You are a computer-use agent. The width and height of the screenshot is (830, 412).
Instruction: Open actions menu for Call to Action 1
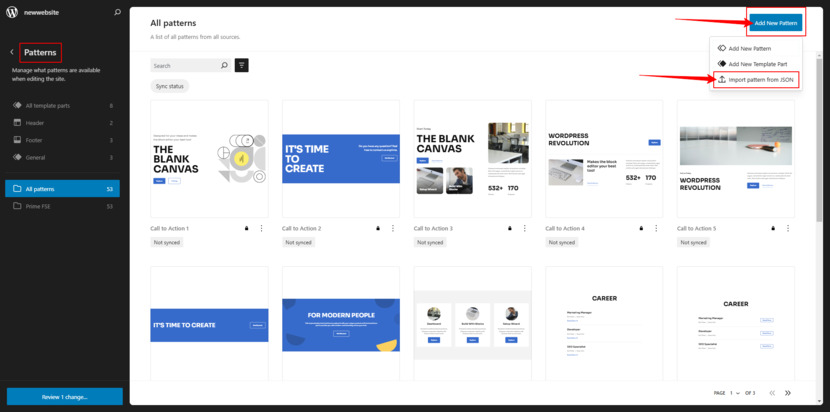261,228
